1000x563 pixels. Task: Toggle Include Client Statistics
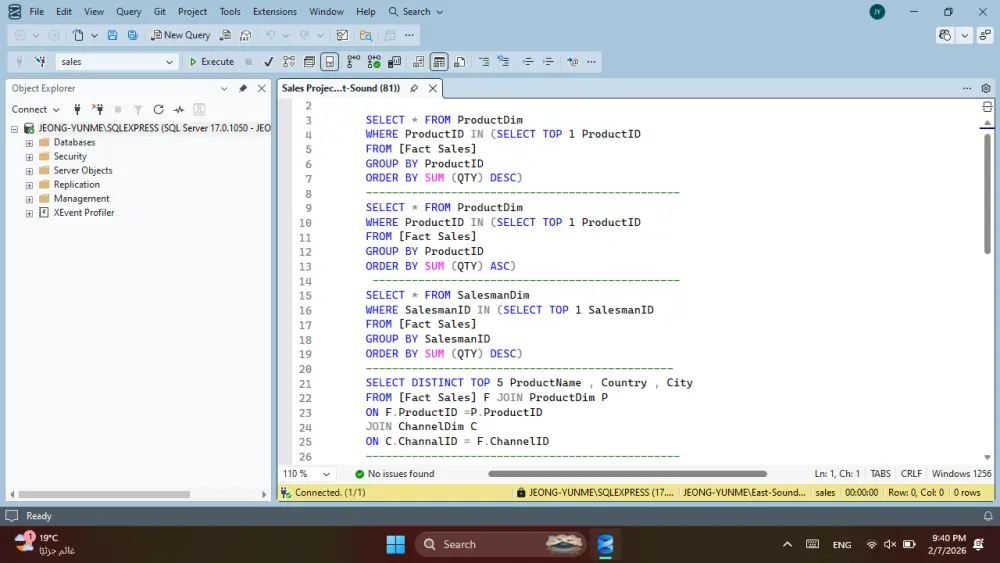click(394, 62)
